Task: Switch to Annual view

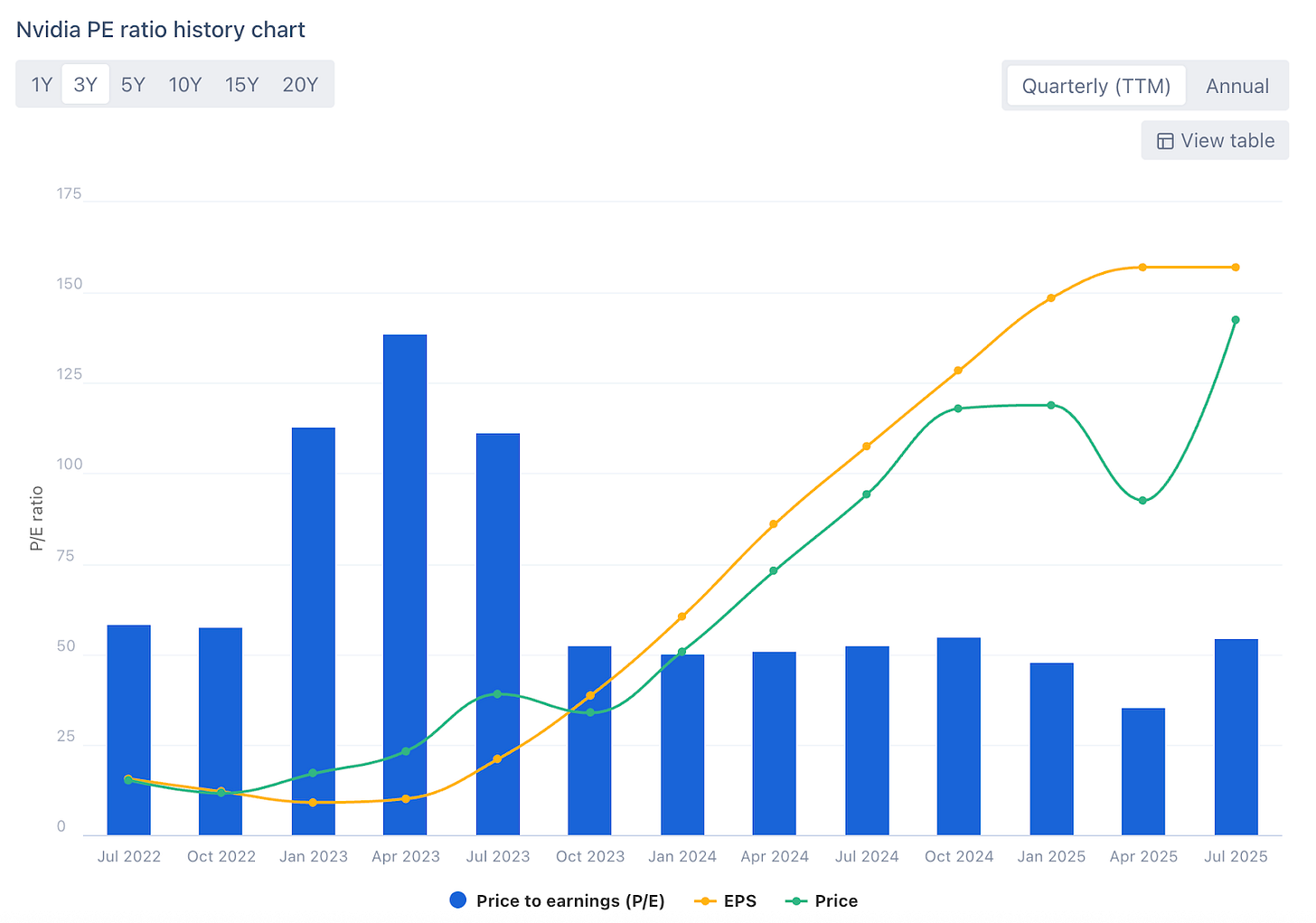Action: (1237, 86)
